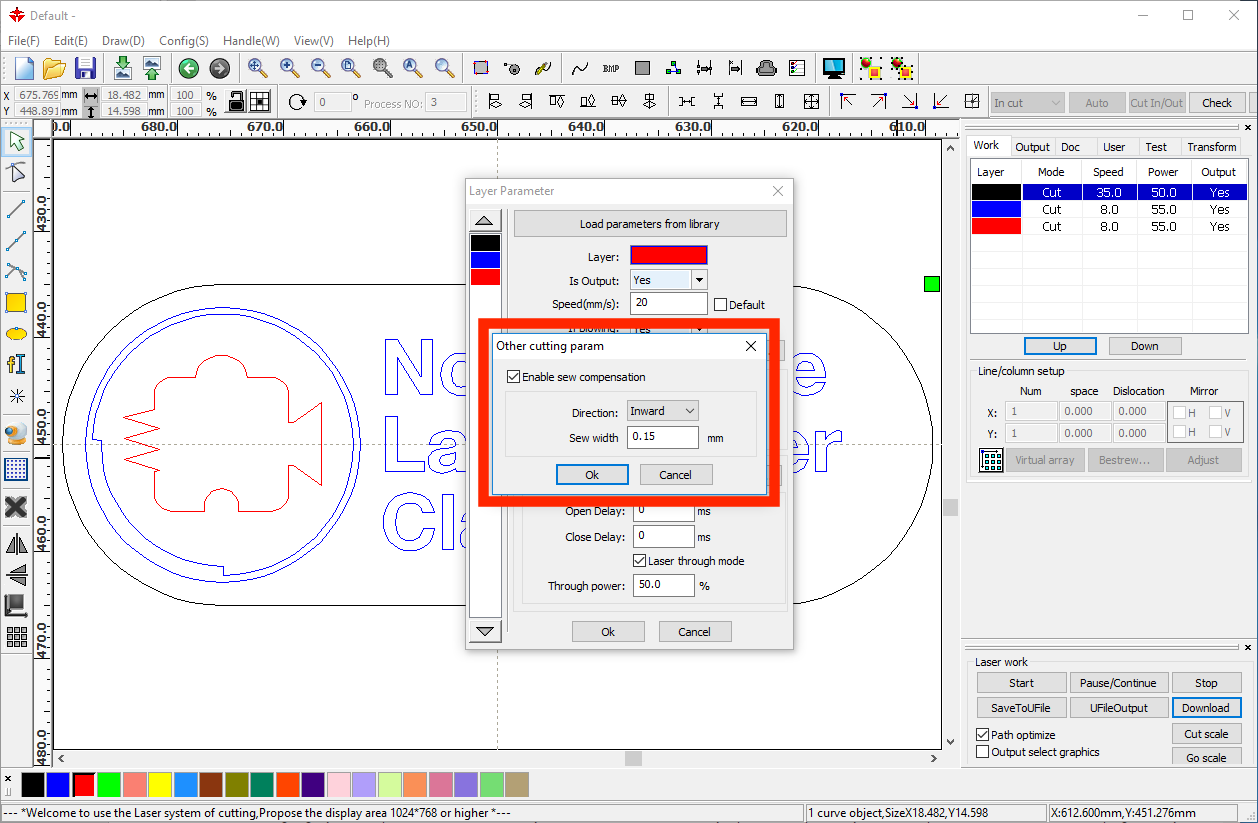This screenshot has height=823, width=1258.
Task: Click the Download button in Laser work
Action: pyautogui.click(x=1205, y=708)
